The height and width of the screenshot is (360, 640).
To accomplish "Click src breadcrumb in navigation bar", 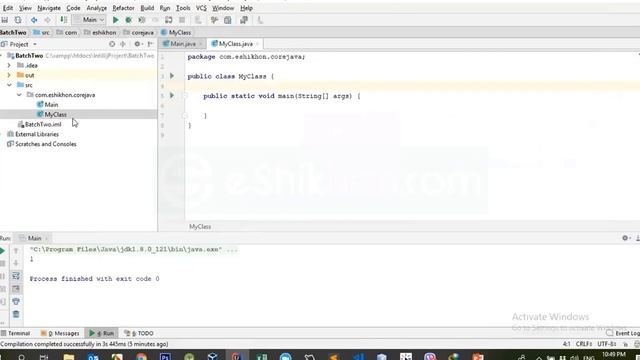I will 42,32.
